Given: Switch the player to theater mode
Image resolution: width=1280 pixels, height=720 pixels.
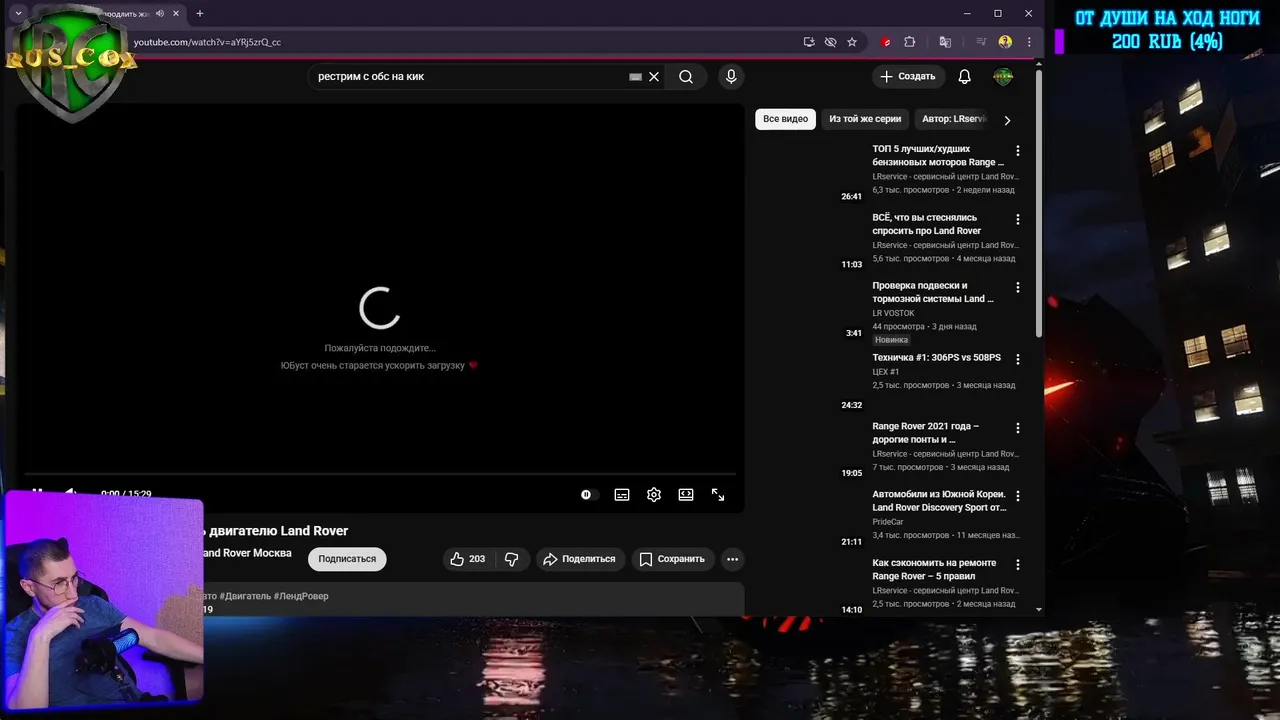Looking at the screenshot, I should 686,495.
